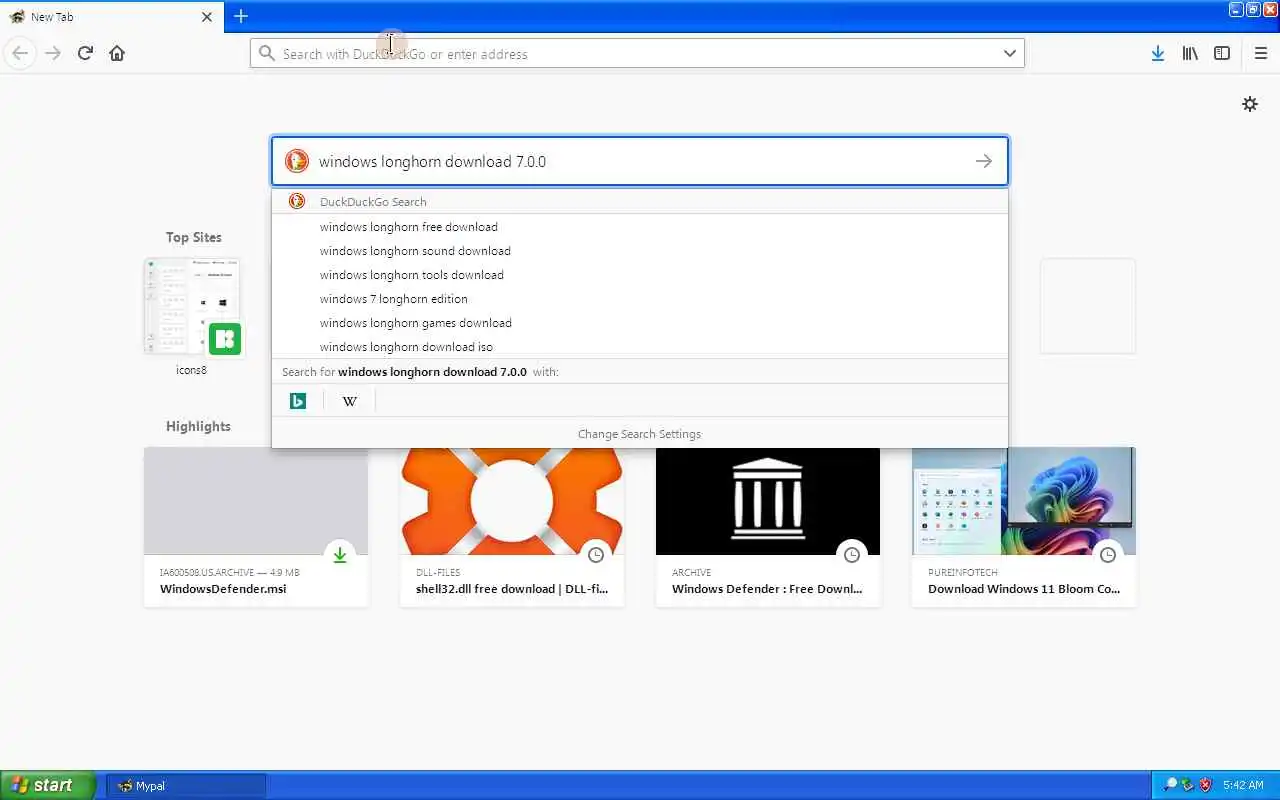Choose suggestion 'windows longhorn sound download'
The image size is (1280, 800).
[x=640, y=251]
